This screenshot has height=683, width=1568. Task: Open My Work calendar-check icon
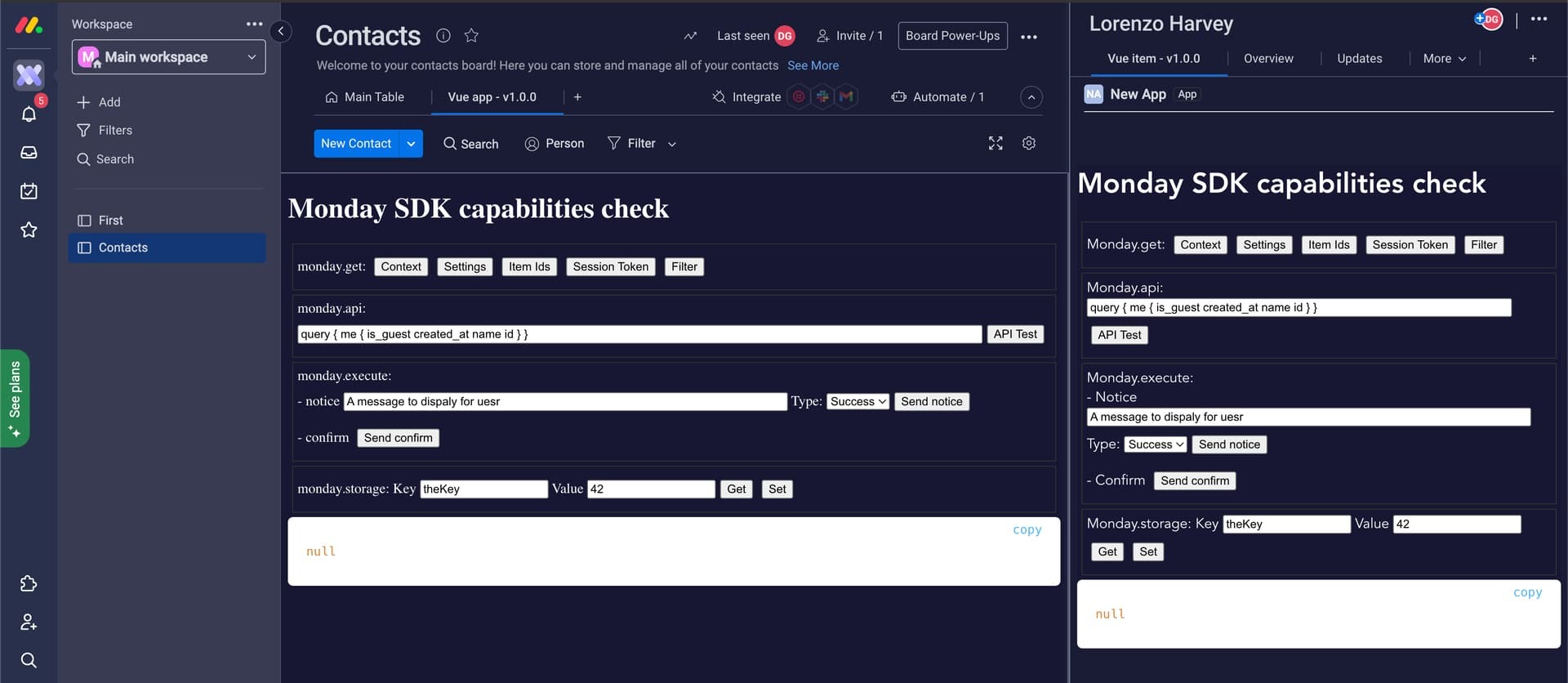(x=29, y=191)
